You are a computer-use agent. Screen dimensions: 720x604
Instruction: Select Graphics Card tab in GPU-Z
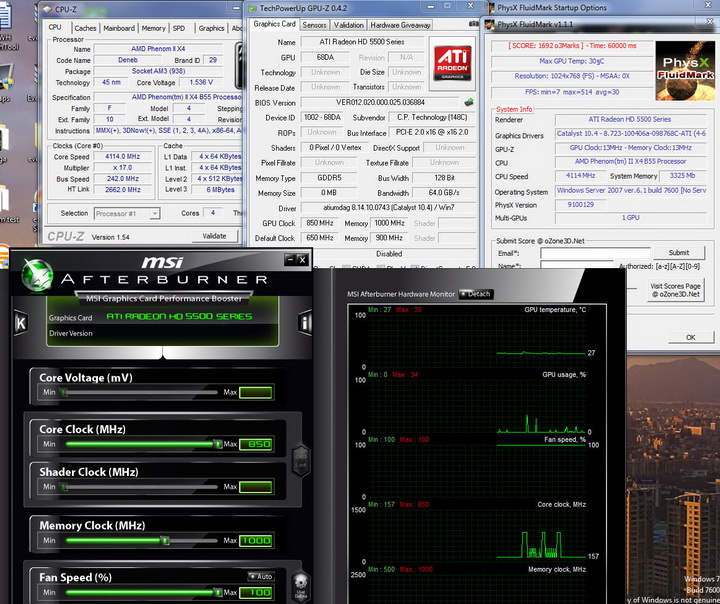[274, 24]
